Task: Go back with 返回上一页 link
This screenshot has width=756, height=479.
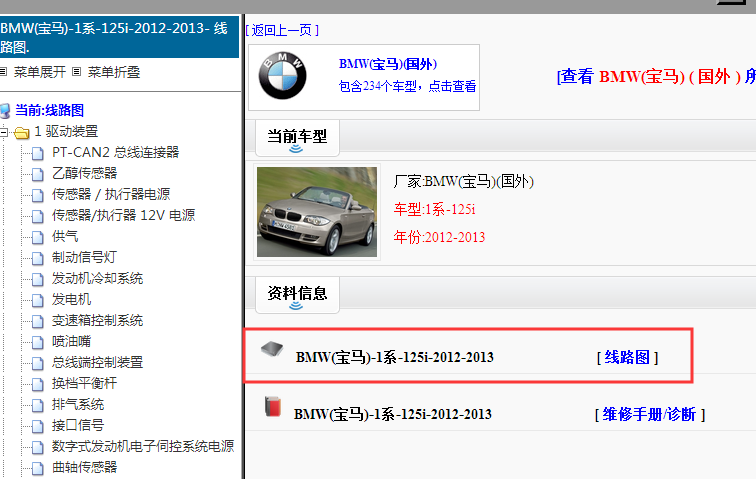Action: point(282,30)
